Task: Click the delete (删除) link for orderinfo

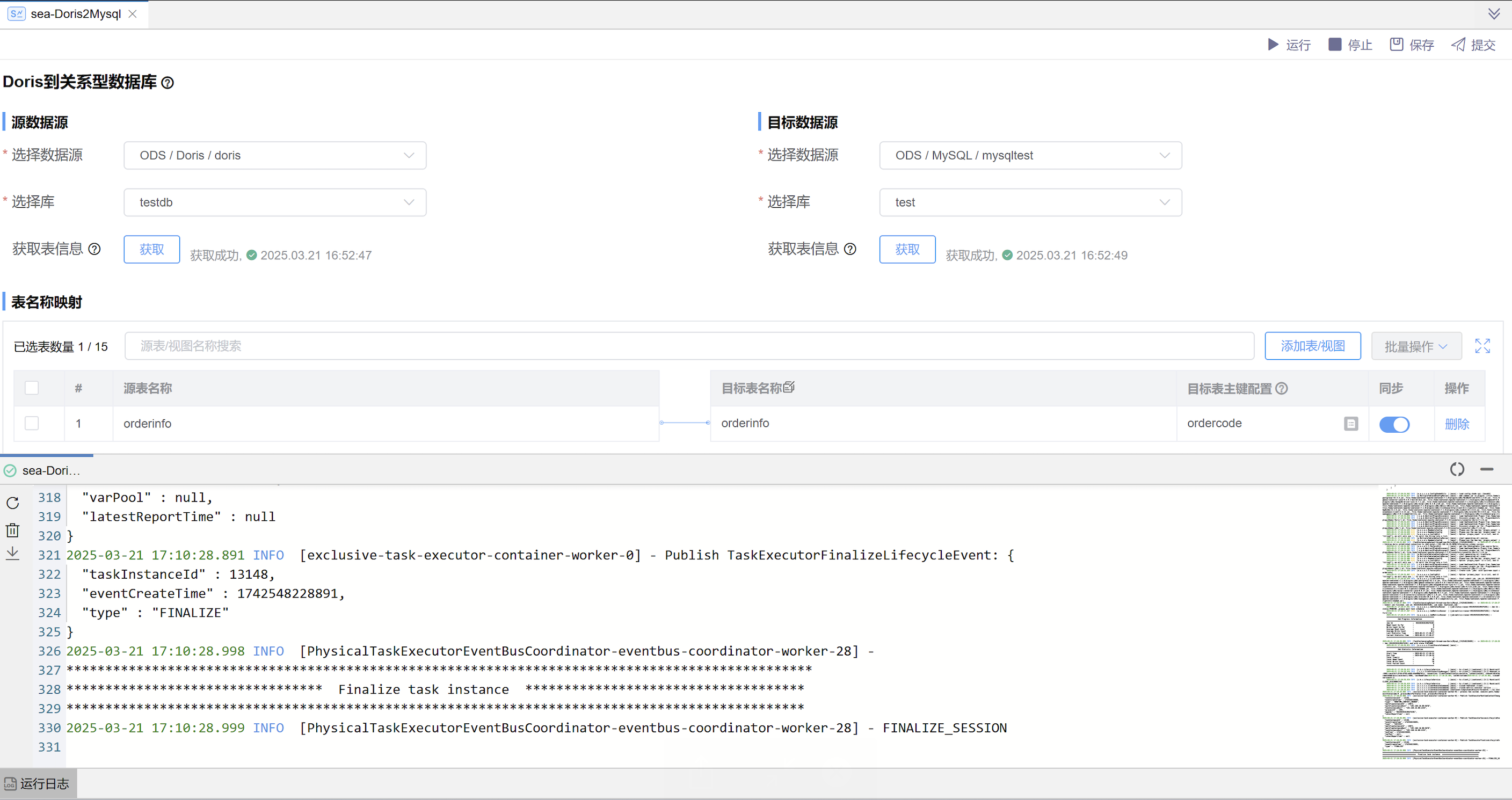Action: tap(1456, 424)
